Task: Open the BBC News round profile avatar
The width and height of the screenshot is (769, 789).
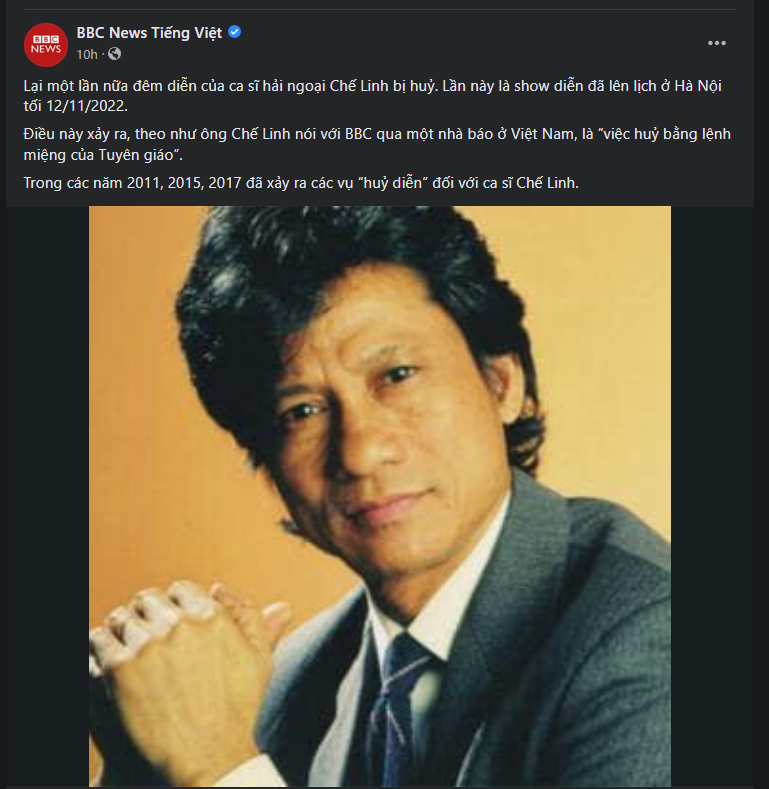Action: (46, 44)
